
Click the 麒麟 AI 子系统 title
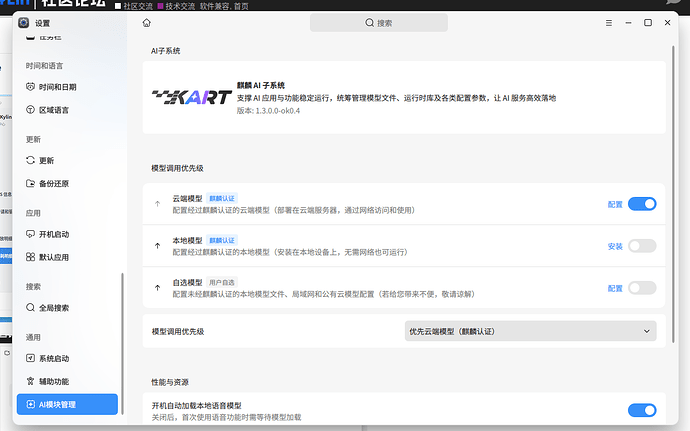261,85
